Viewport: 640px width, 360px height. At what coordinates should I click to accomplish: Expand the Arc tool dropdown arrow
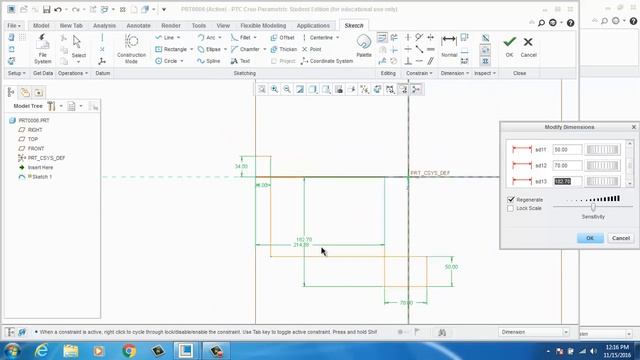[x=220, y=38]
